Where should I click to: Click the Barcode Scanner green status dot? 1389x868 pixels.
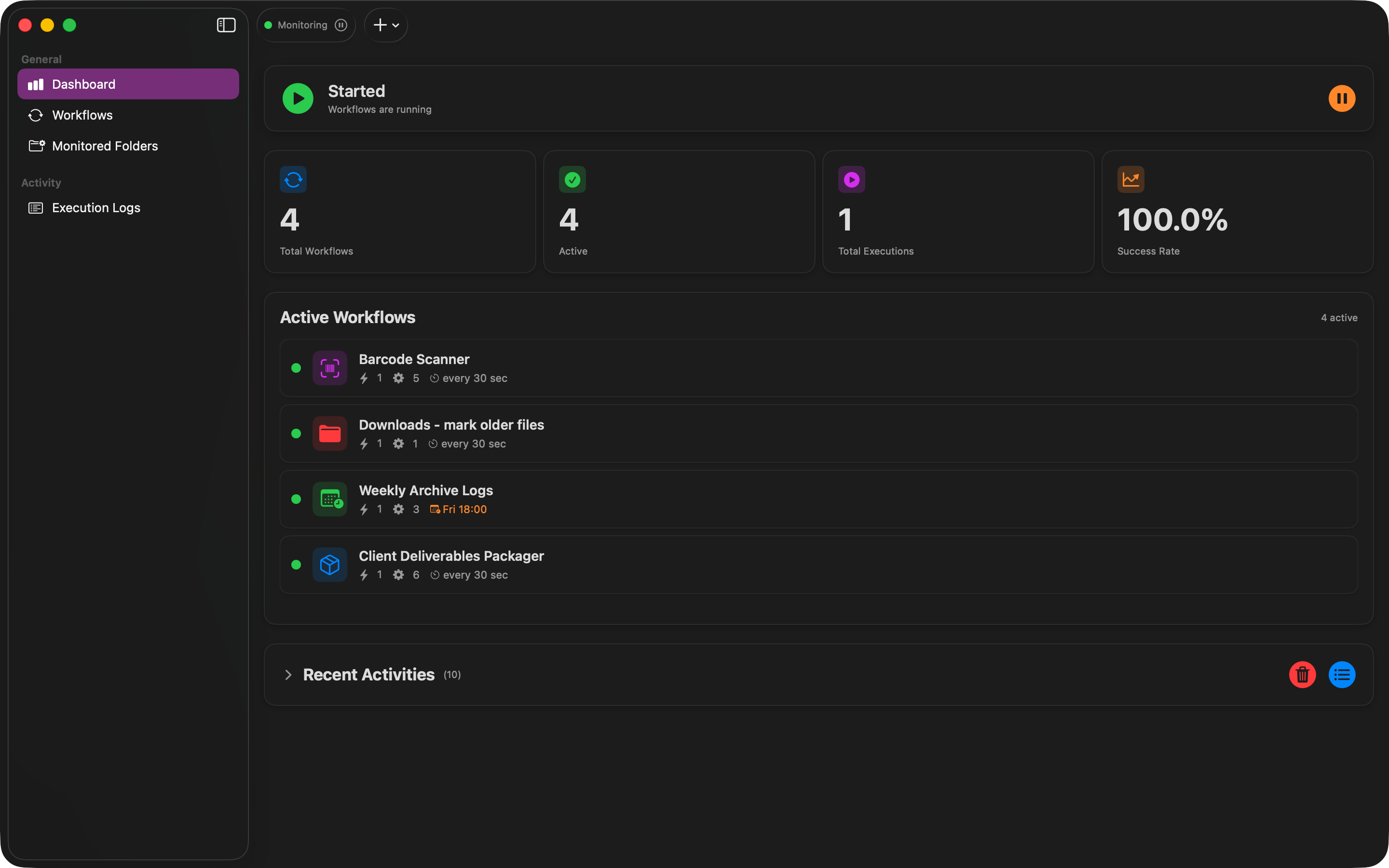[x=296, y=368]
